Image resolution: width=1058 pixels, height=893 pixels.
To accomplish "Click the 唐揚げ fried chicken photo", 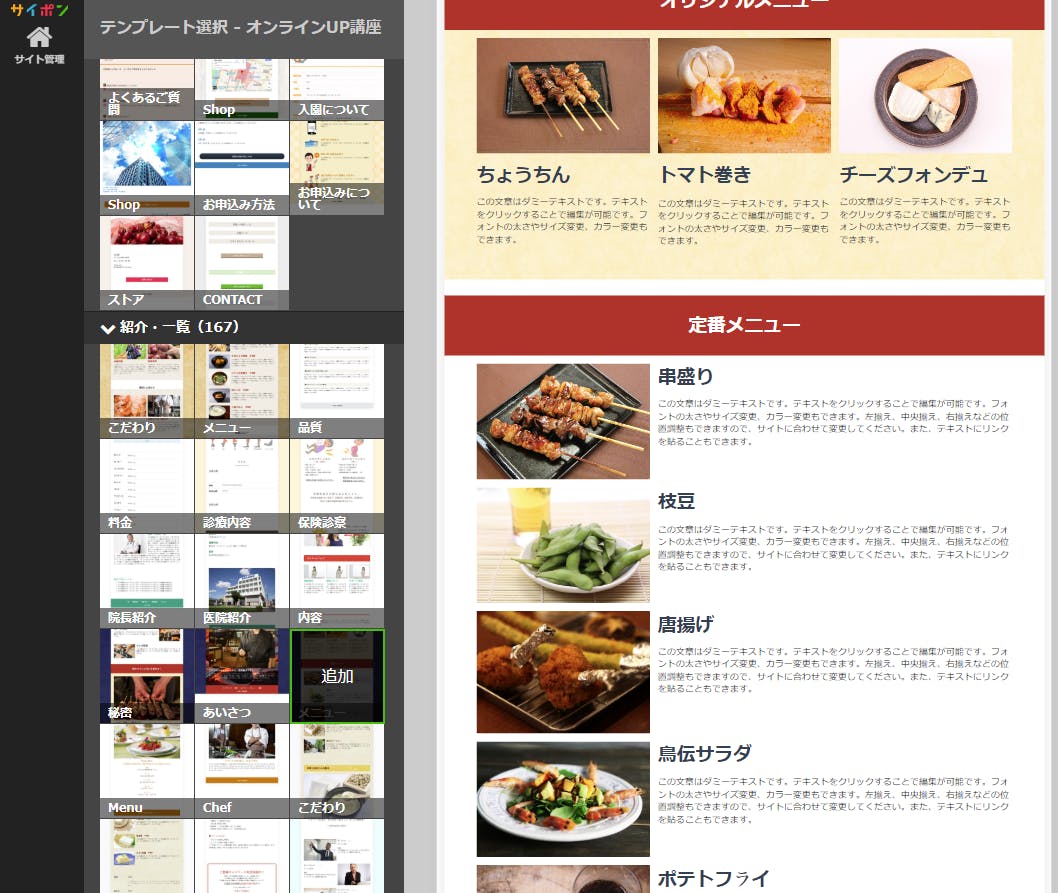I will (563, 672).
